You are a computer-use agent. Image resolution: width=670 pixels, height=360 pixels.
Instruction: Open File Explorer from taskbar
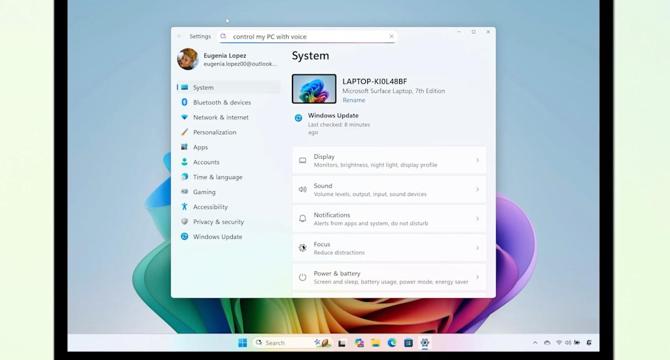[x=376, y=343]
